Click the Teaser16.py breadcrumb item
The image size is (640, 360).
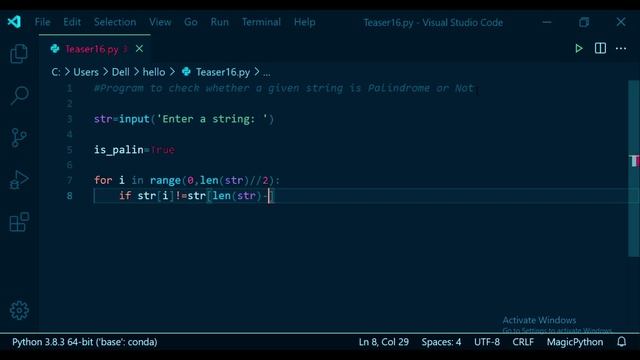[216, 72]
